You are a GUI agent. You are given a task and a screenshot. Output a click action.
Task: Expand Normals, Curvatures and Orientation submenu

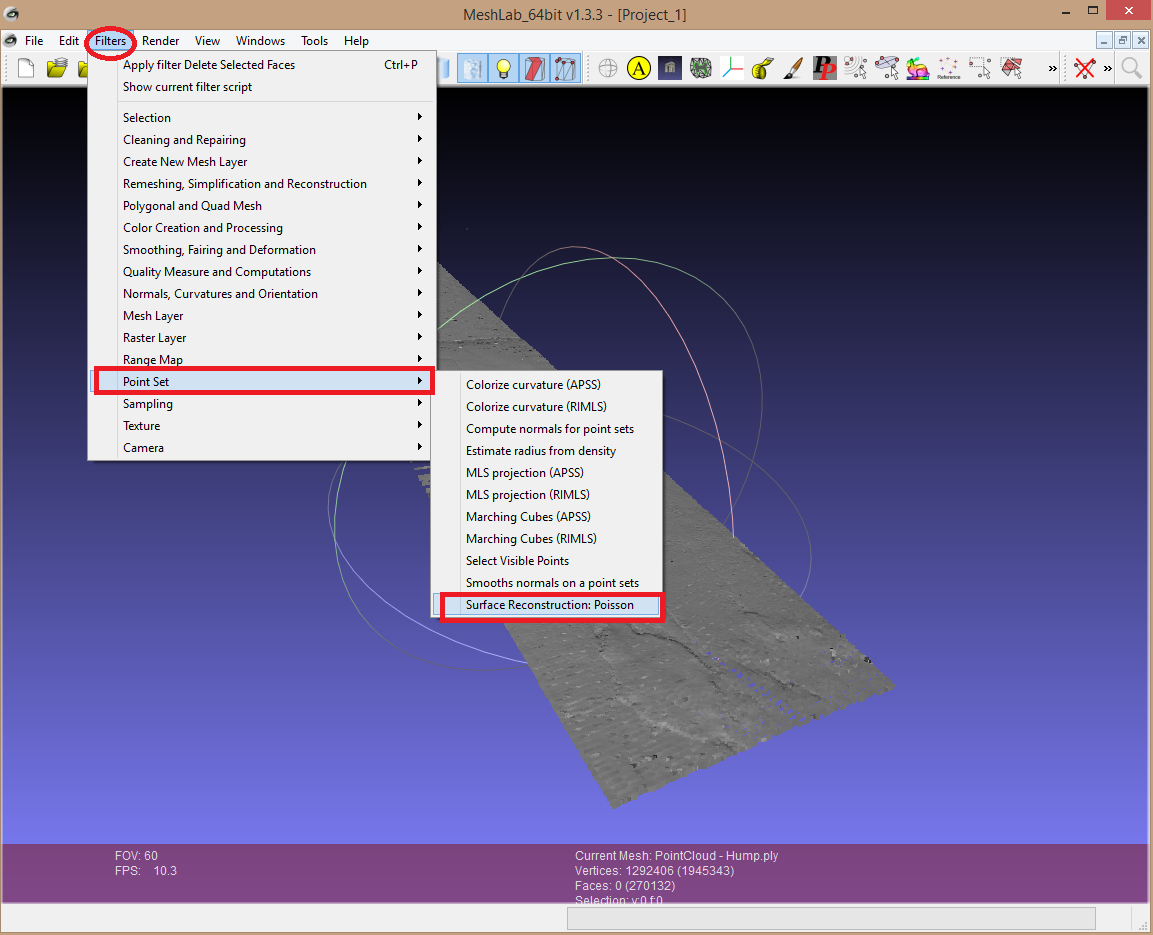[x=262, y=294]
